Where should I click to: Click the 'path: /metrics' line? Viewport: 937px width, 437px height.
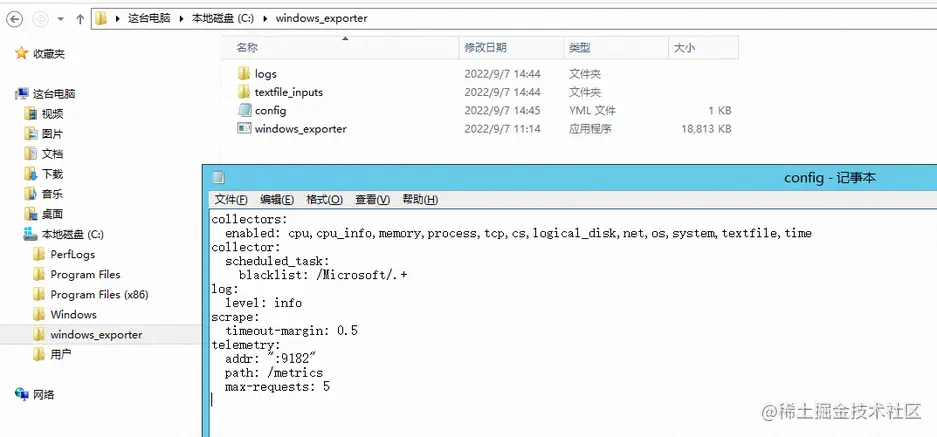pyautogui.click(x=274, y=373)
